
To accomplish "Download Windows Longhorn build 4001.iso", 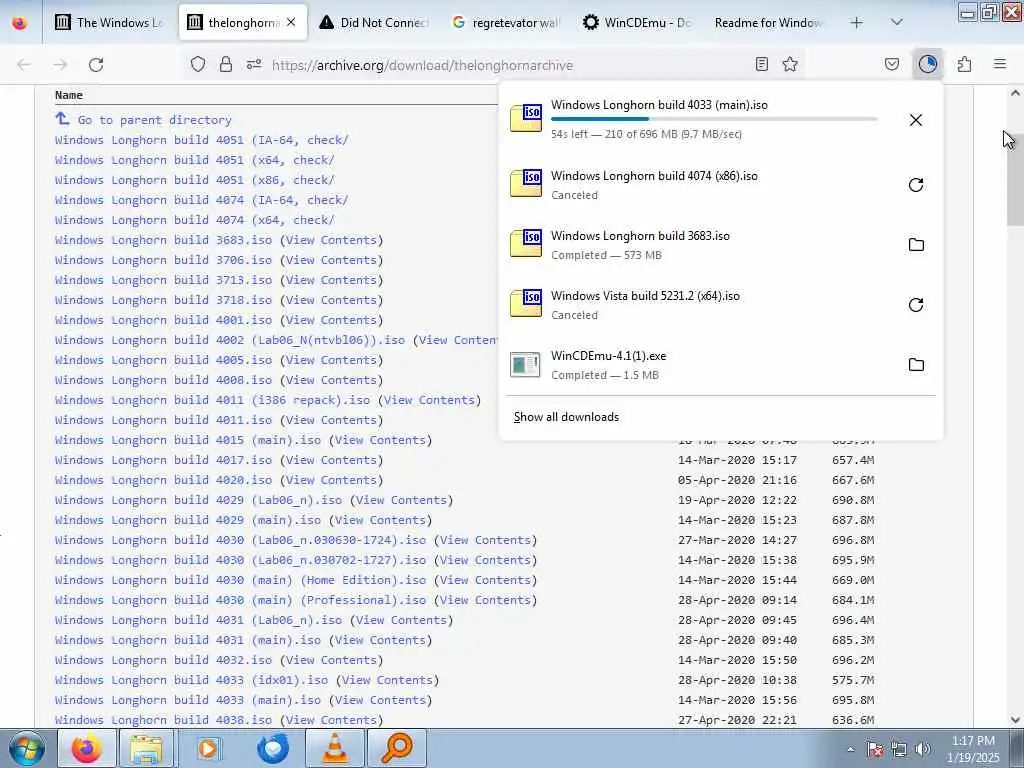I will [163, 320].
